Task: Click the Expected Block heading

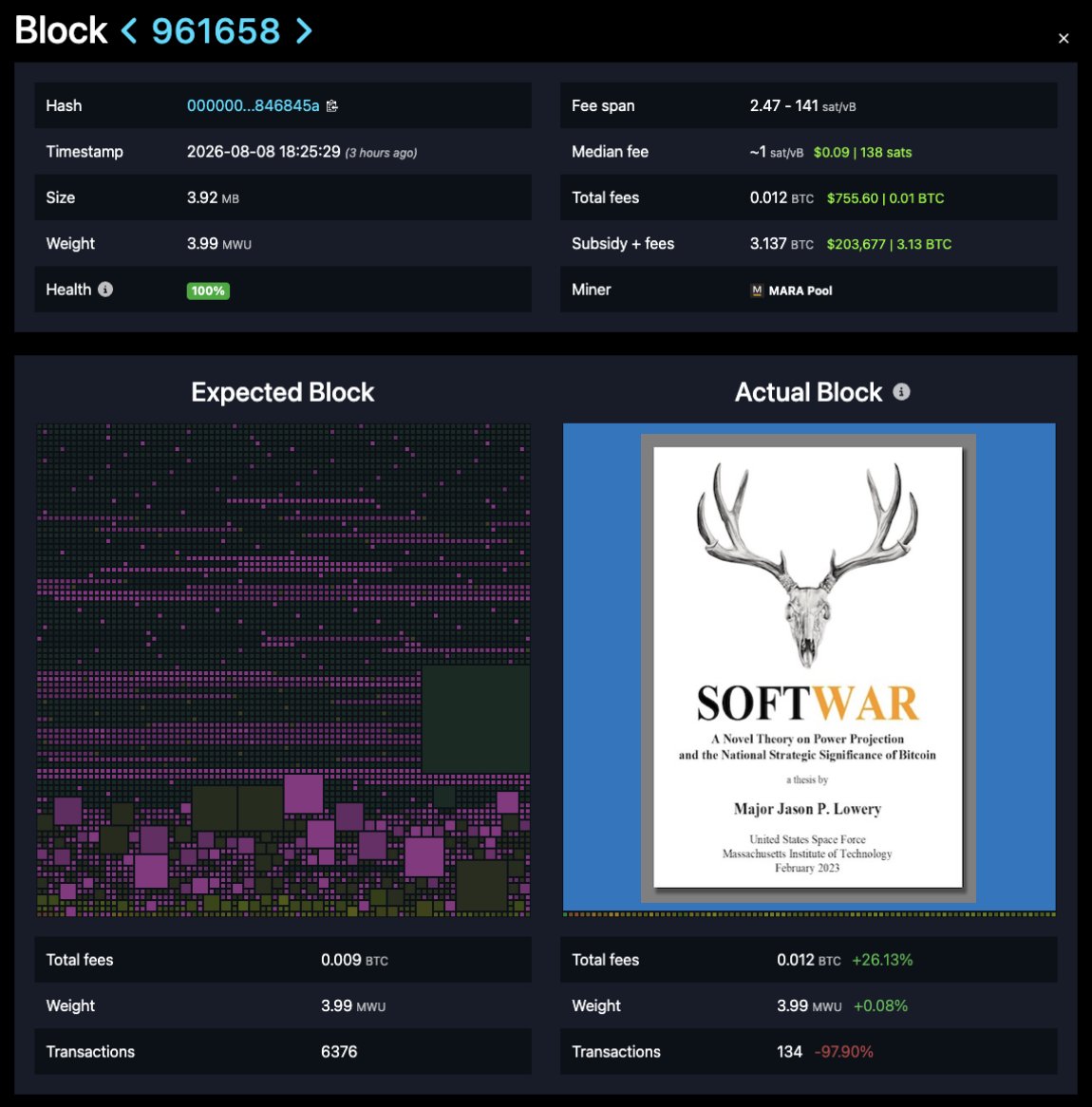Action: coord(283,392)
